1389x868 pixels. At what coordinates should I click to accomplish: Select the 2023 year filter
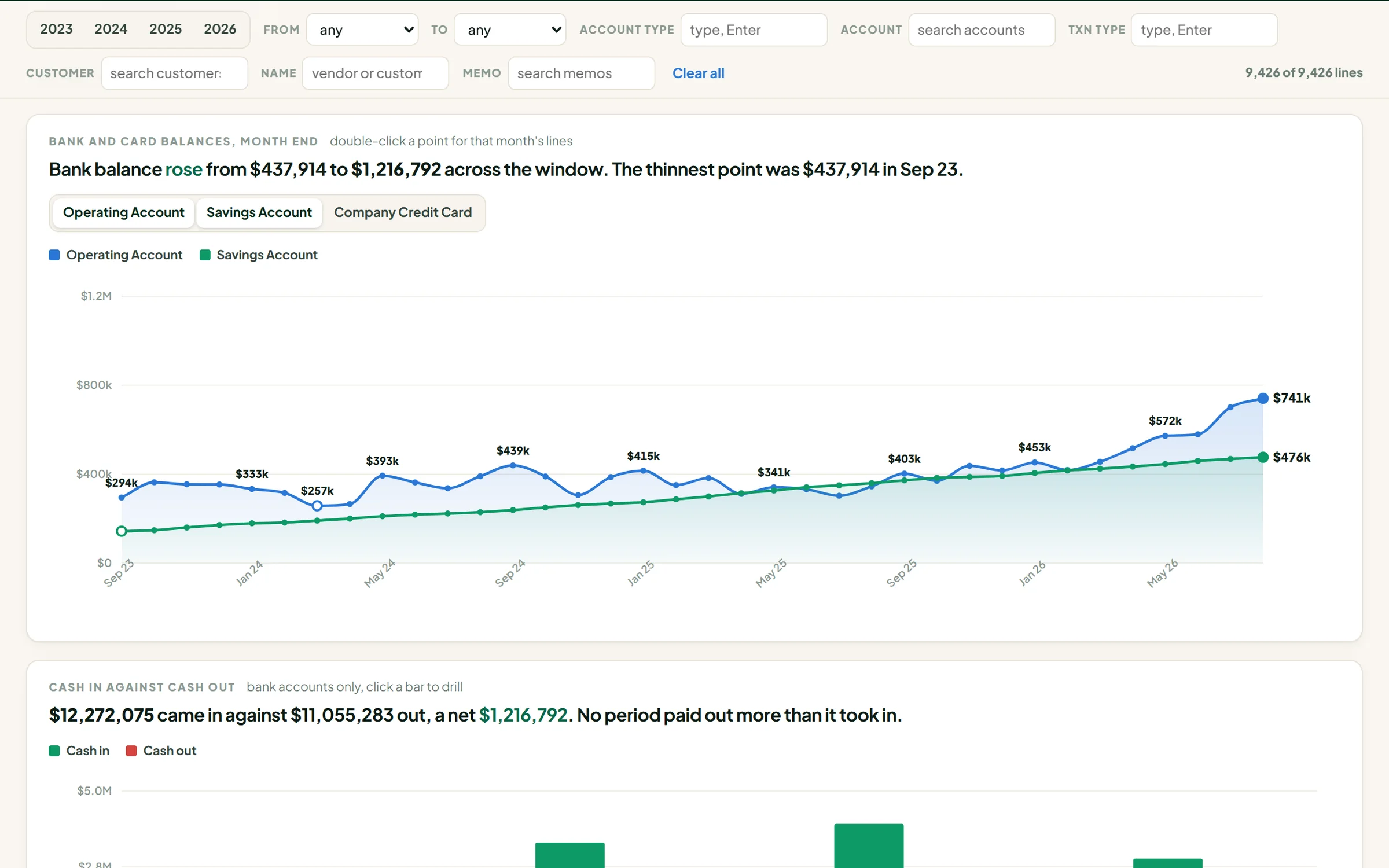coord(56,29)
